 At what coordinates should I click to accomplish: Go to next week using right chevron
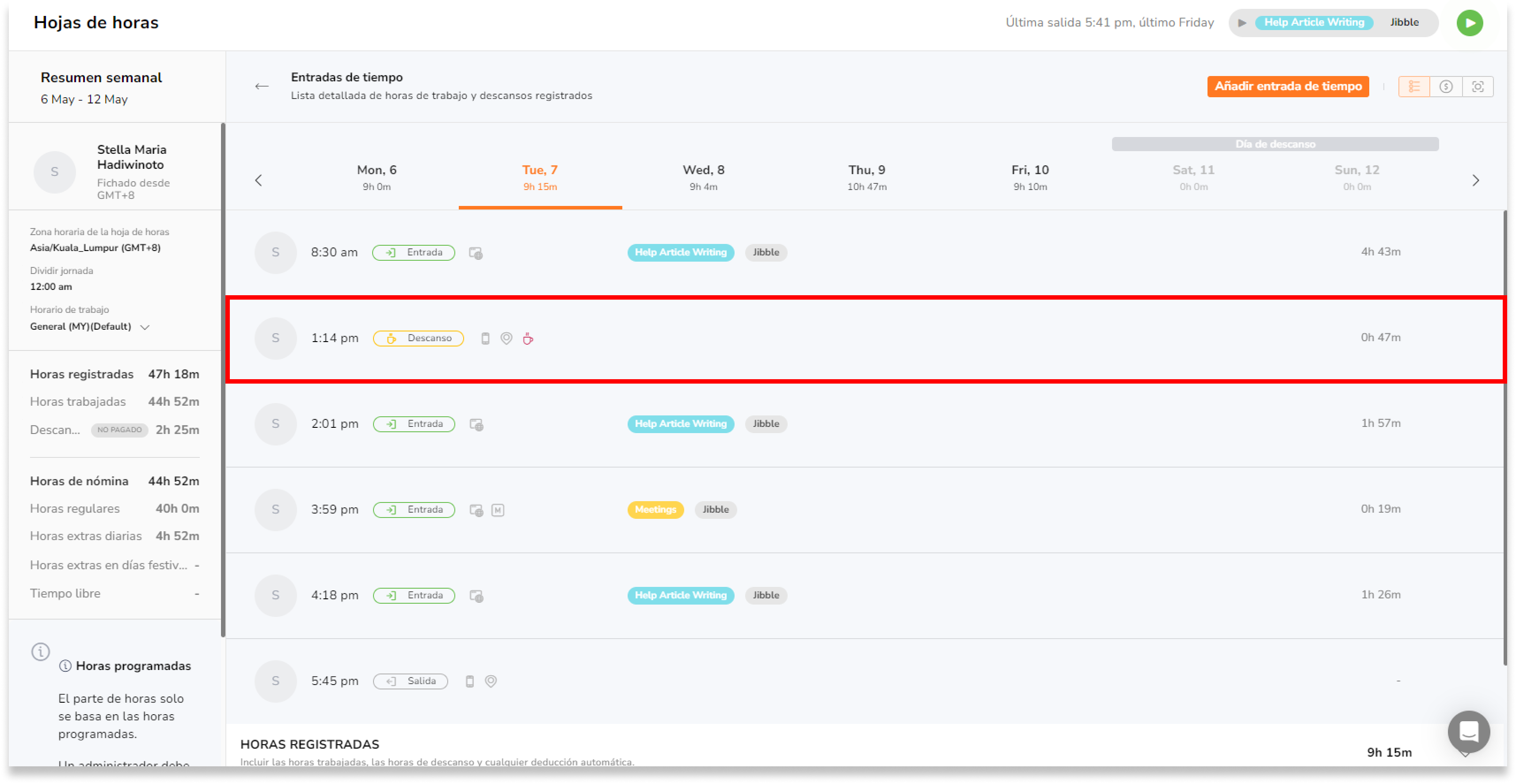tap(1475, 180)
